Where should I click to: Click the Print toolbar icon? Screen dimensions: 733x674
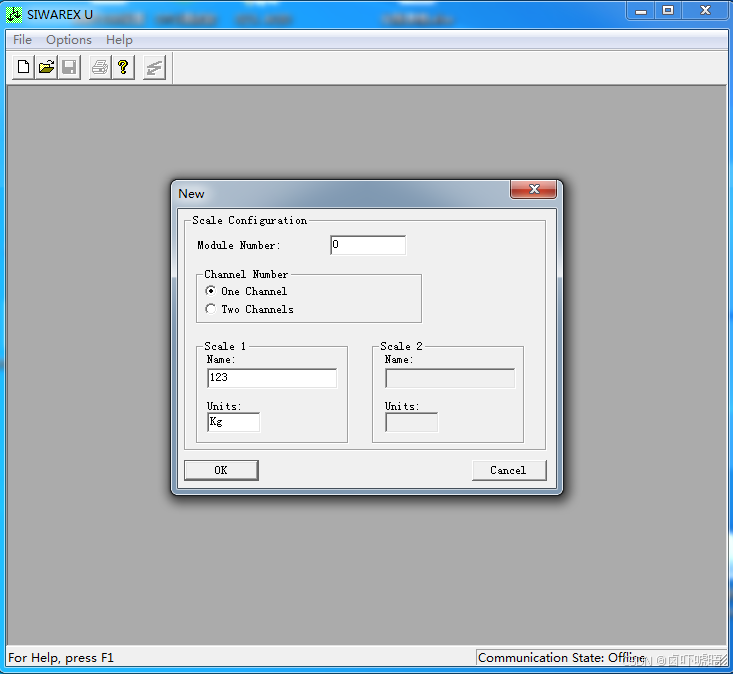click(100, 68)
